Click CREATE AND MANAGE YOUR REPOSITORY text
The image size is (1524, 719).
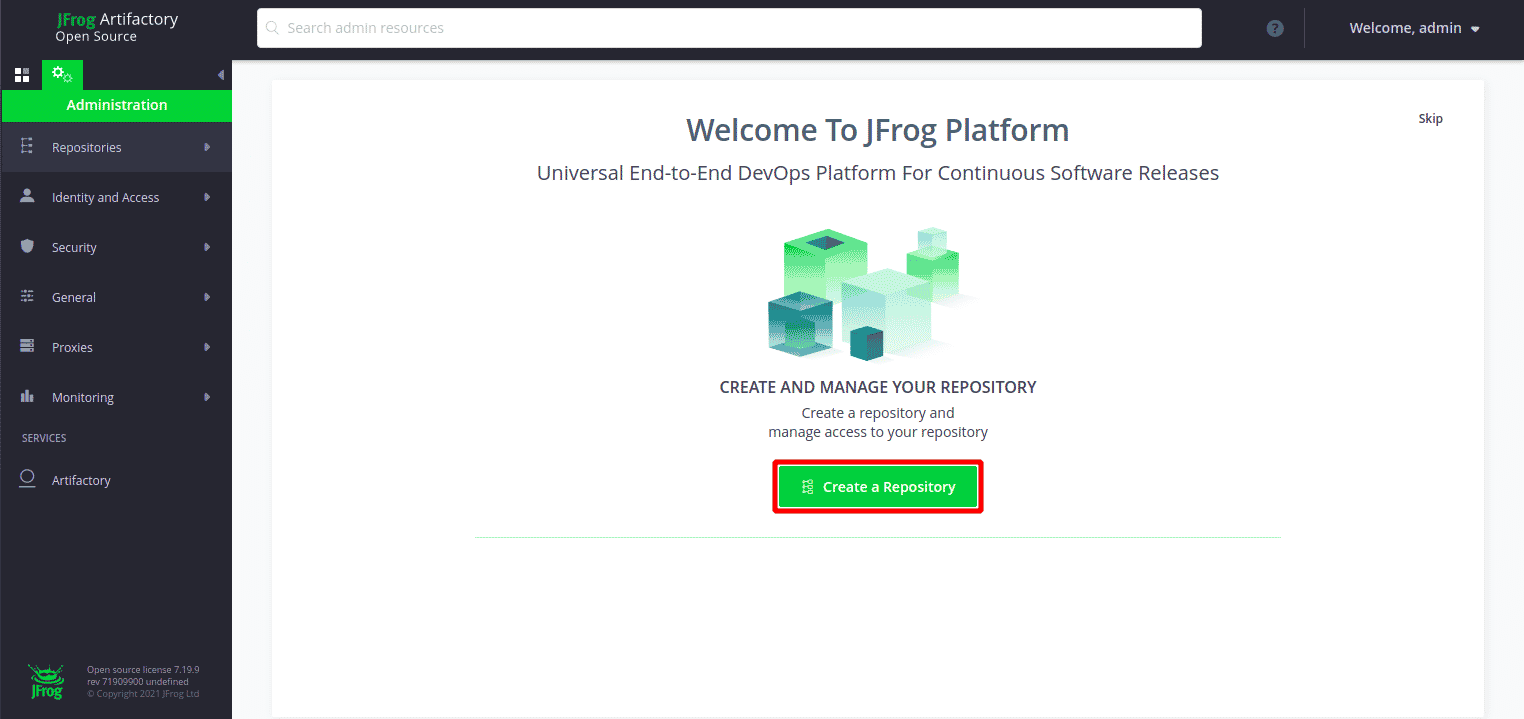click(x=878, y=387)
